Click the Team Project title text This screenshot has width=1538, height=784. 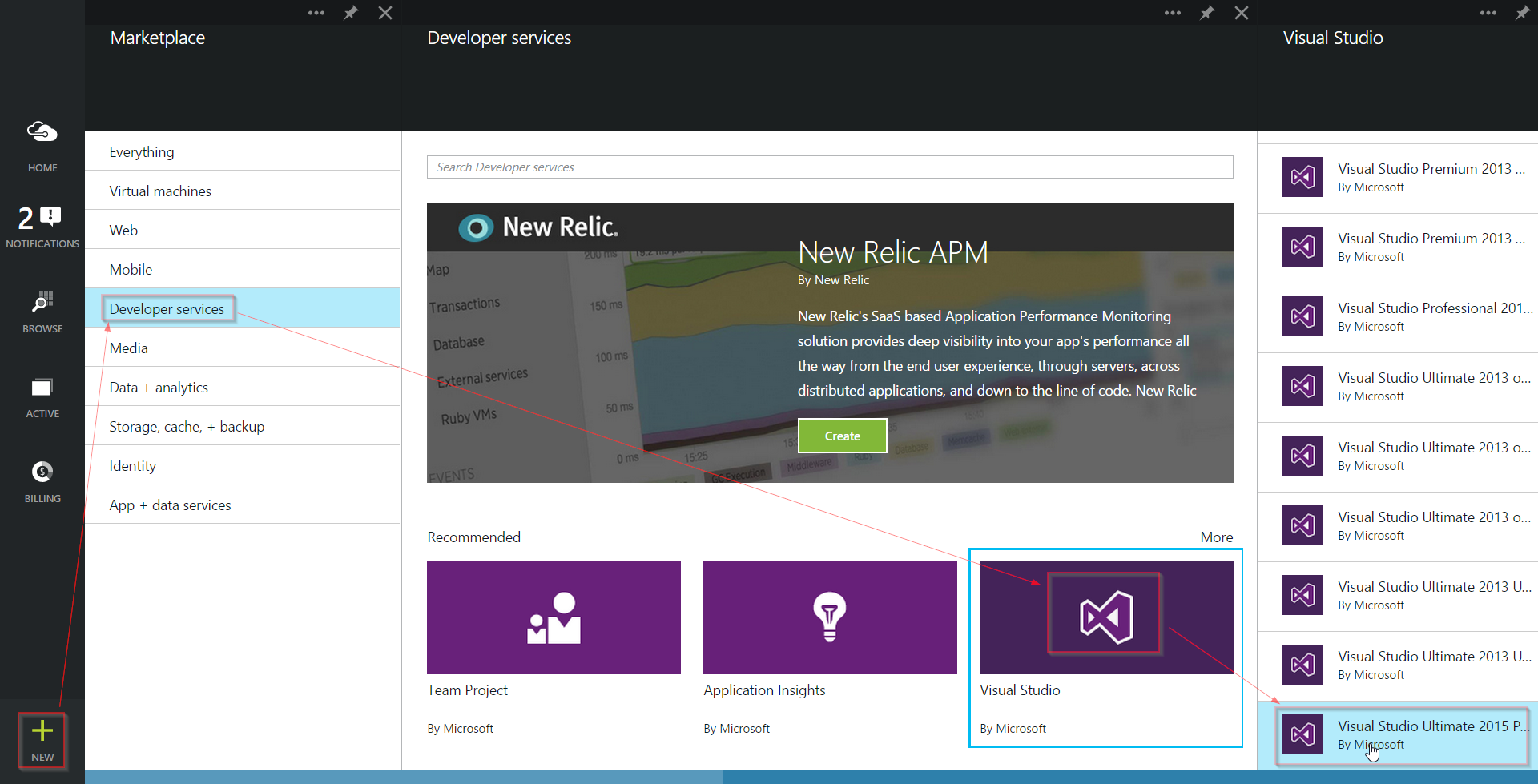tap(467, 690)
